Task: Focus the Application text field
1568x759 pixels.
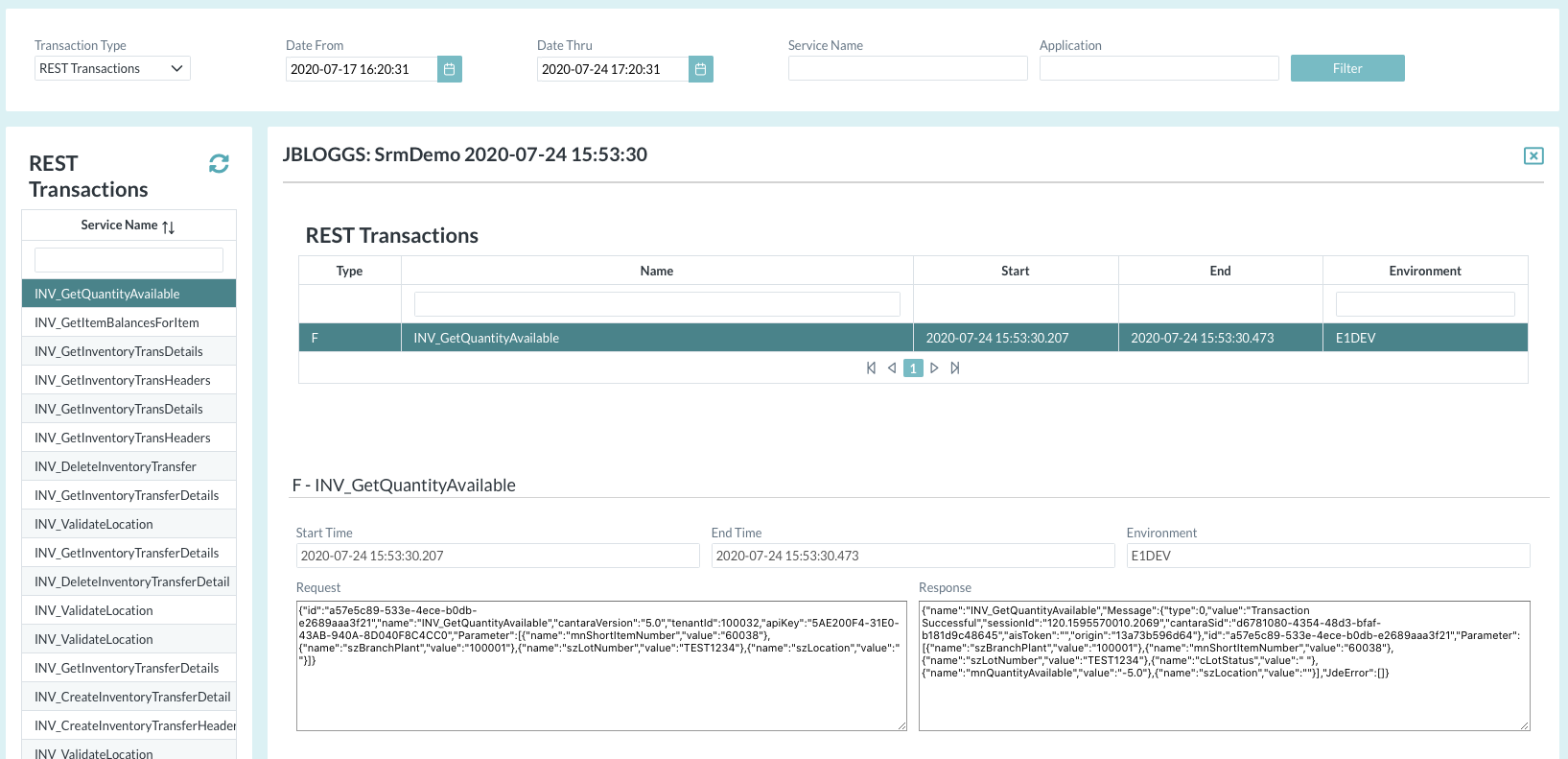Action: 1158,68
